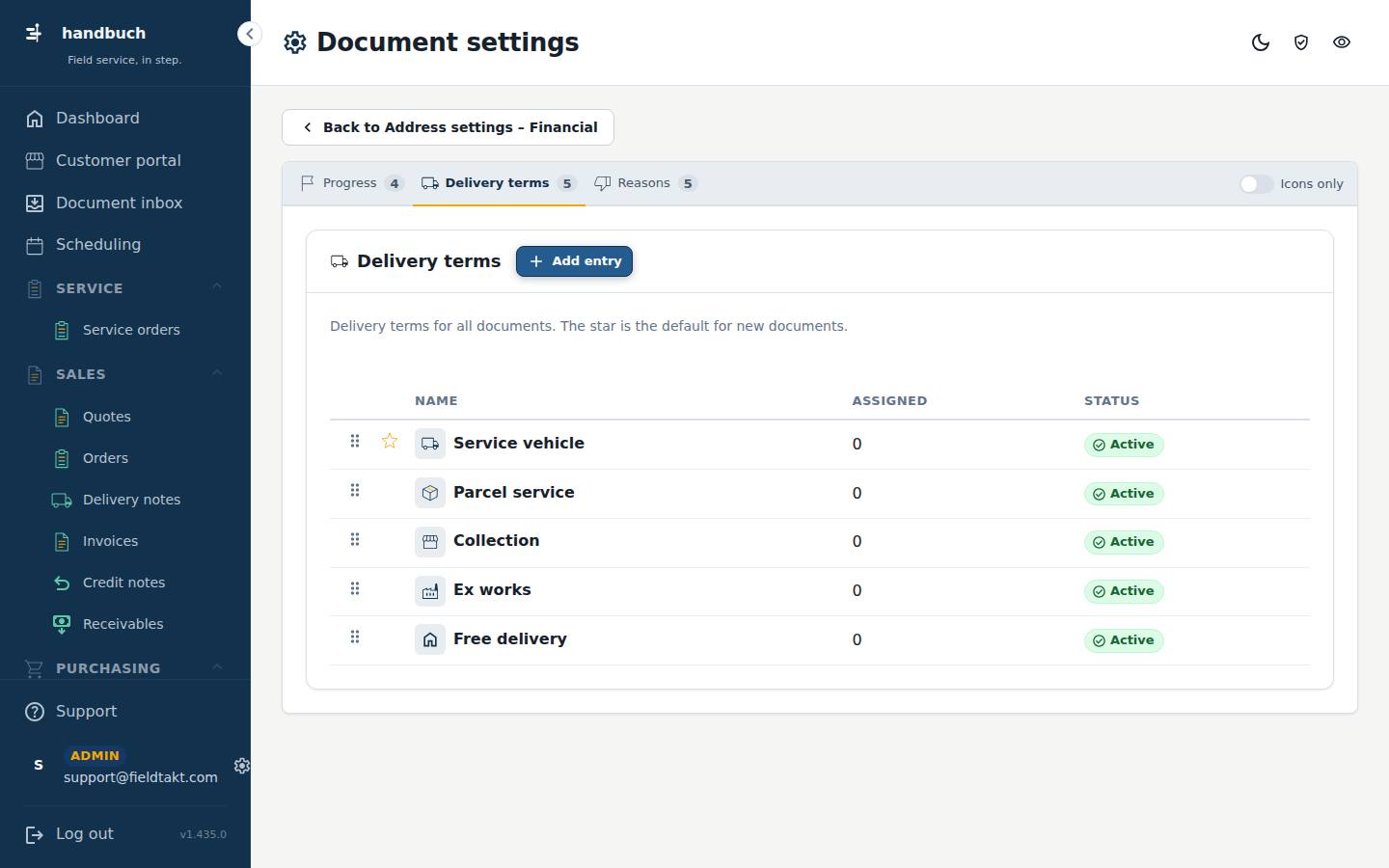This screenshot has width=1389, height=868.
Task: Click the drag handle for Free delivery
Action: pyautogui.click(x=355, y=637)
